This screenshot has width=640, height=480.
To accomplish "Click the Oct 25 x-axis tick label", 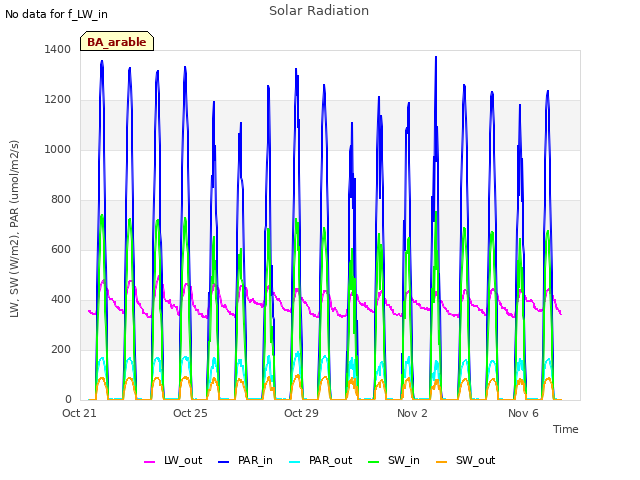I will point(190,413).
